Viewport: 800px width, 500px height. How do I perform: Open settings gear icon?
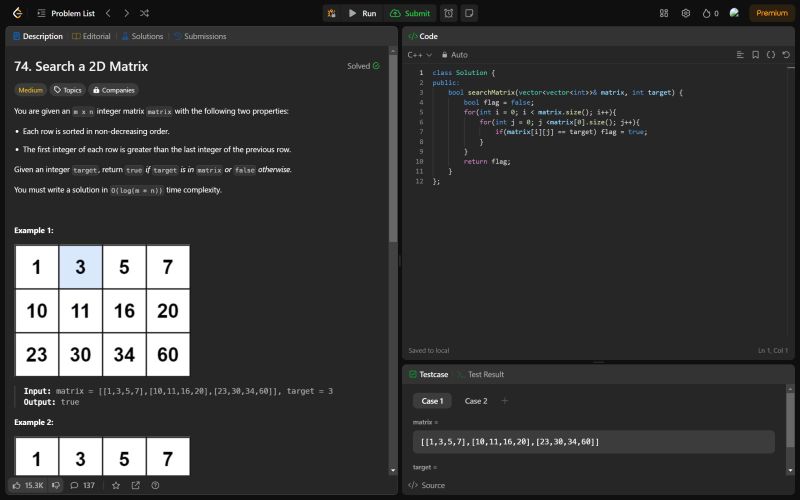coord(686,13)
